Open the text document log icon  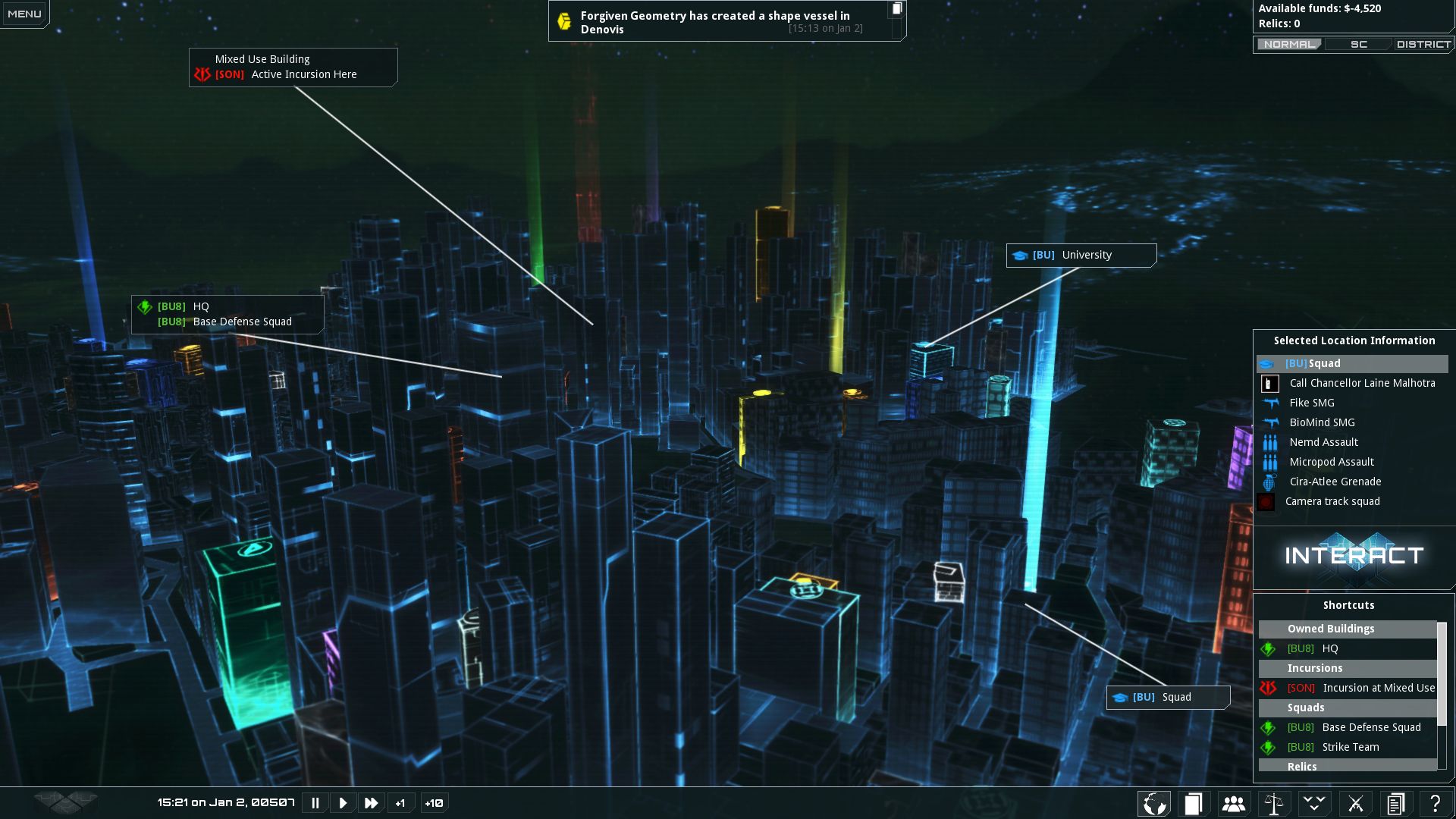tap(1395, 804)
